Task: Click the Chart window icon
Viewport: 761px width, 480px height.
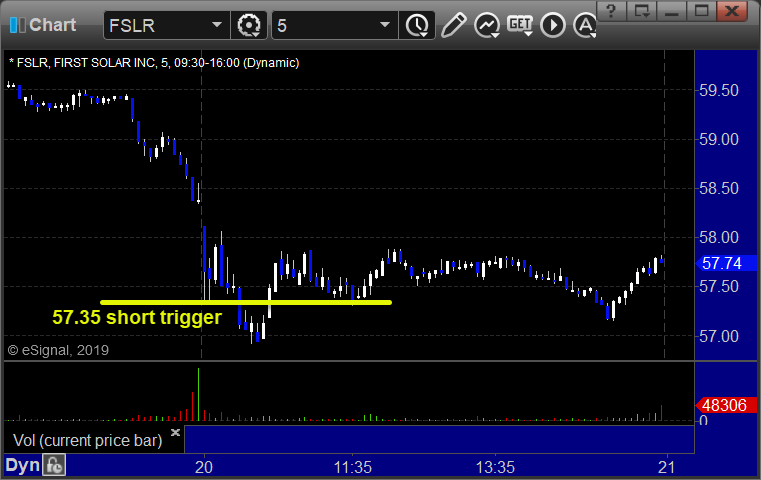Action: (17, 25)
